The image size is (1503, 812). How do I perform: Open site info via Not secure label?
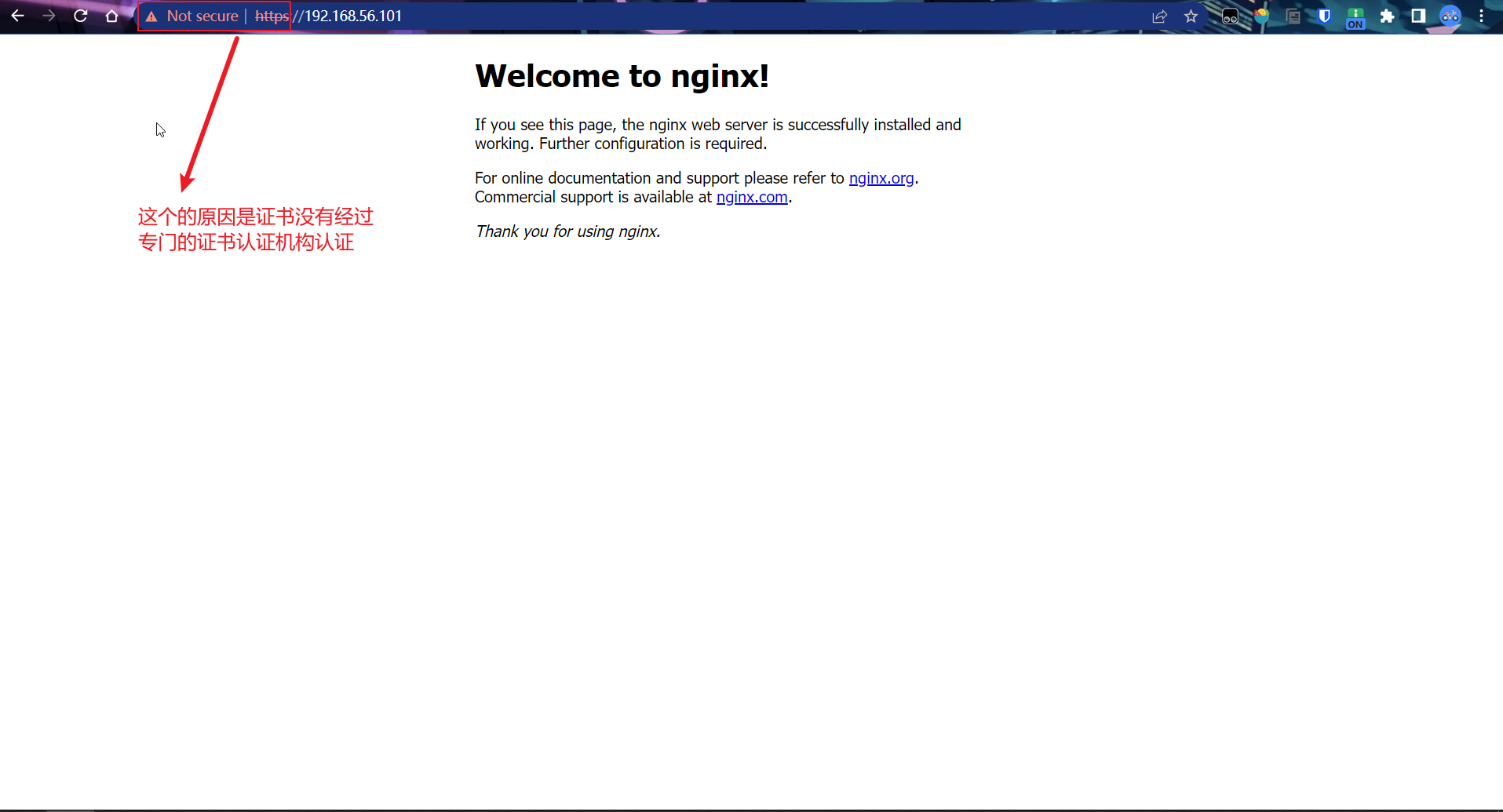[202, 16]
